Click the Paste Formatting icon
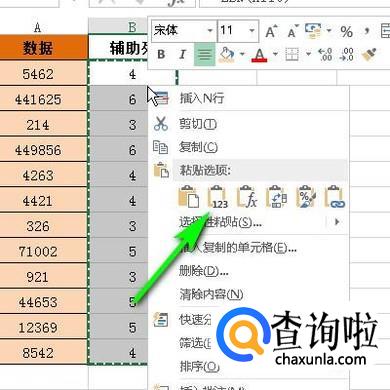This screenshot has width=390, height=390. coord(306,197)
